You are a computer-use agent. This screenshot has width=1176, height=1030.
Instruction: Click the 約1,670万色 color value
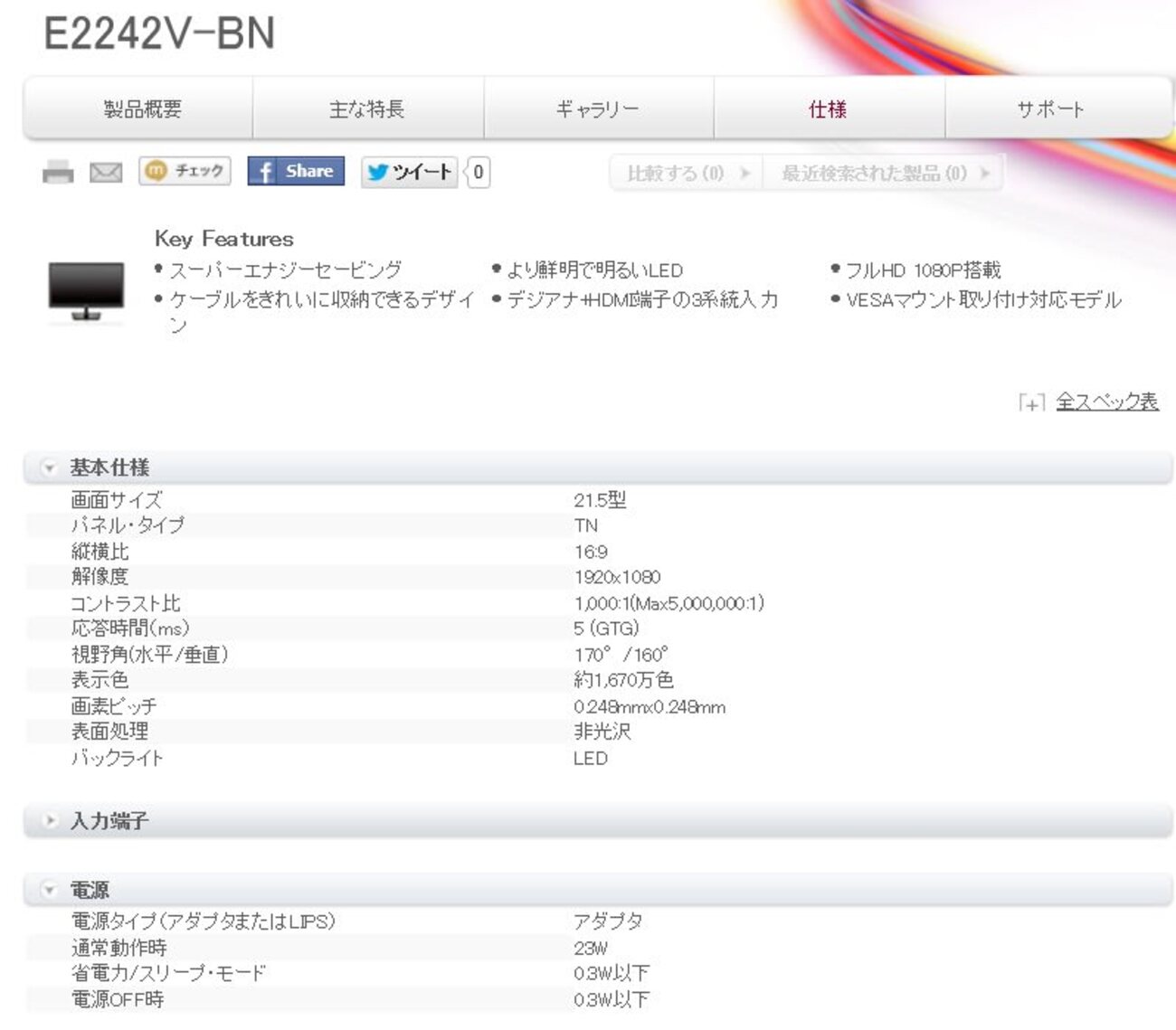point(623,680)
